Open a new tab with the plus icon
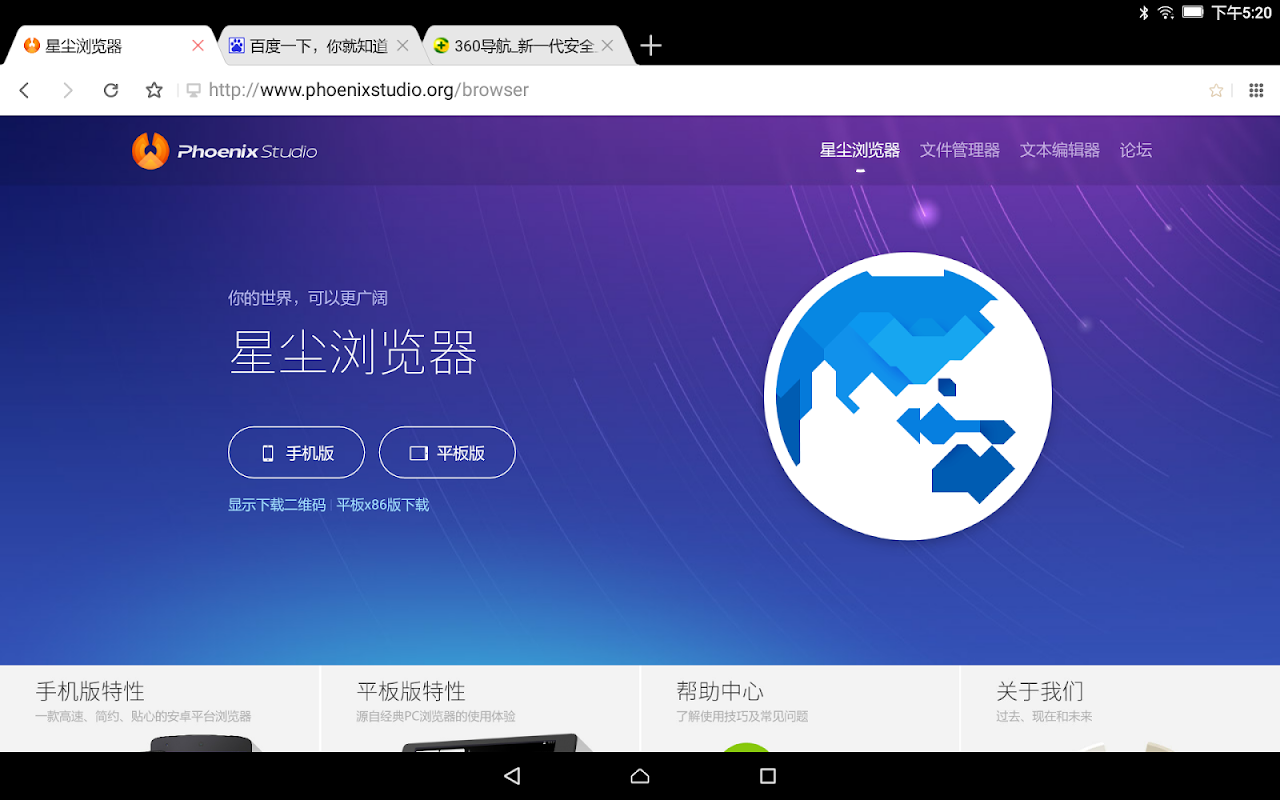Image resolution: width=1280 pixels, height=800 pixels. [651, 45]
